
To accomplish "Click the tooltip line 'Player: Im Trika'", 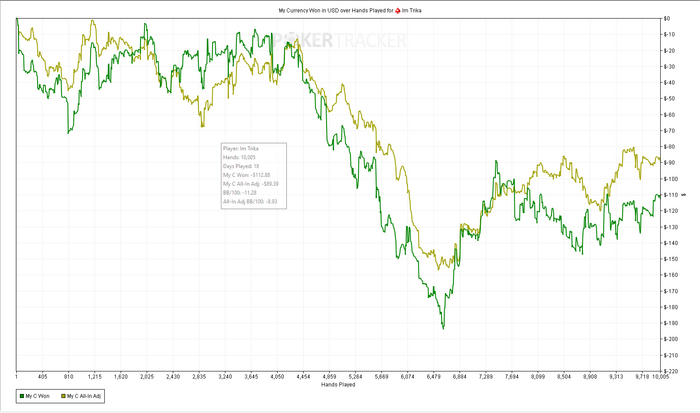I will point(241,148).
